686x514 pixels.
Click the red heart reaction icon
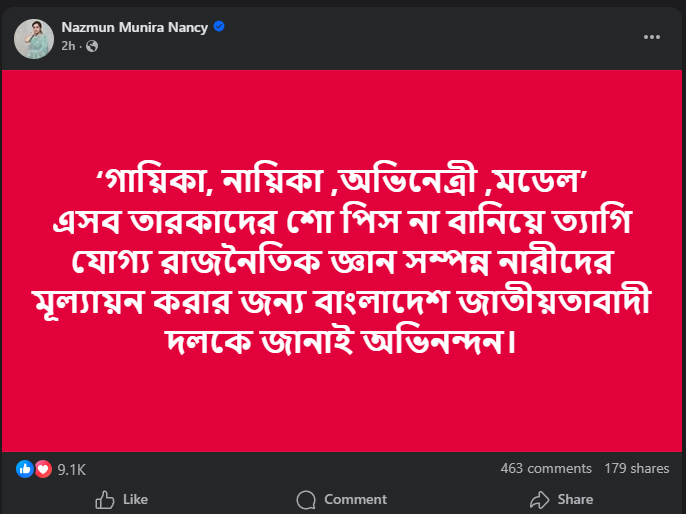[42, 468]
